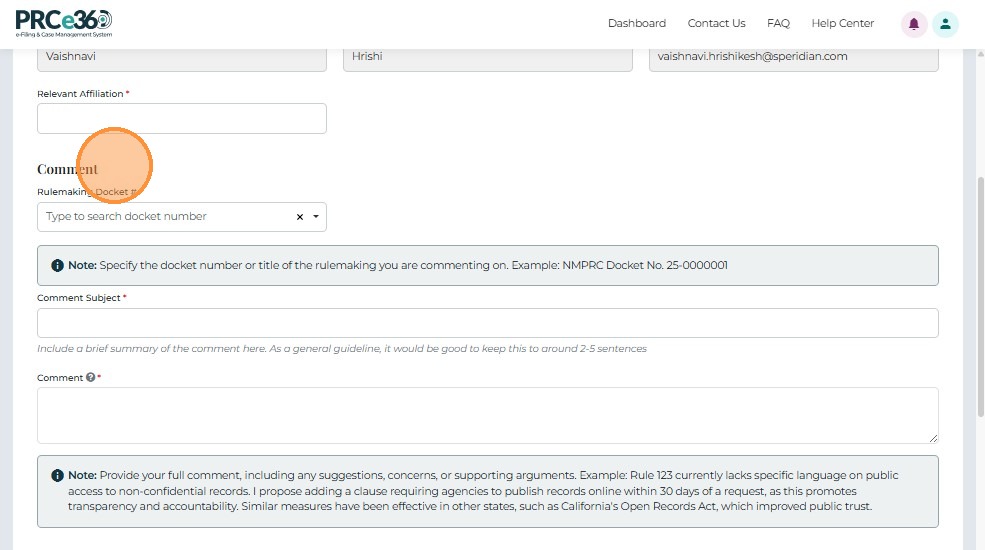985x550 pixels.
Task: Open the Dashboard menu item
Action: (x=636, y=23)
